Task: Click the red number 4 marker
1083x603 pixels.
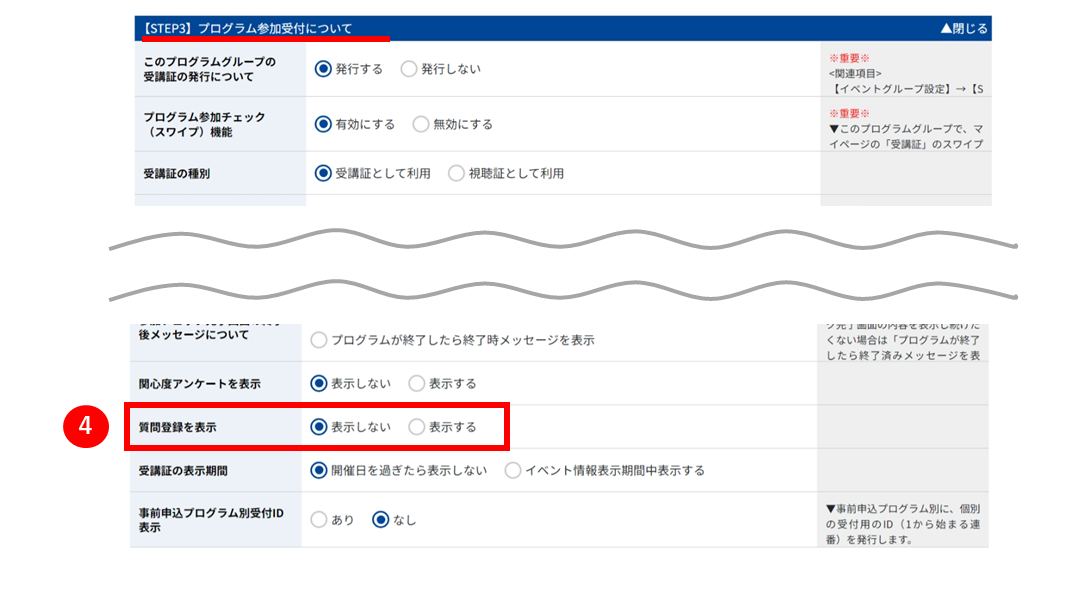Action: (x=86, y=426)
